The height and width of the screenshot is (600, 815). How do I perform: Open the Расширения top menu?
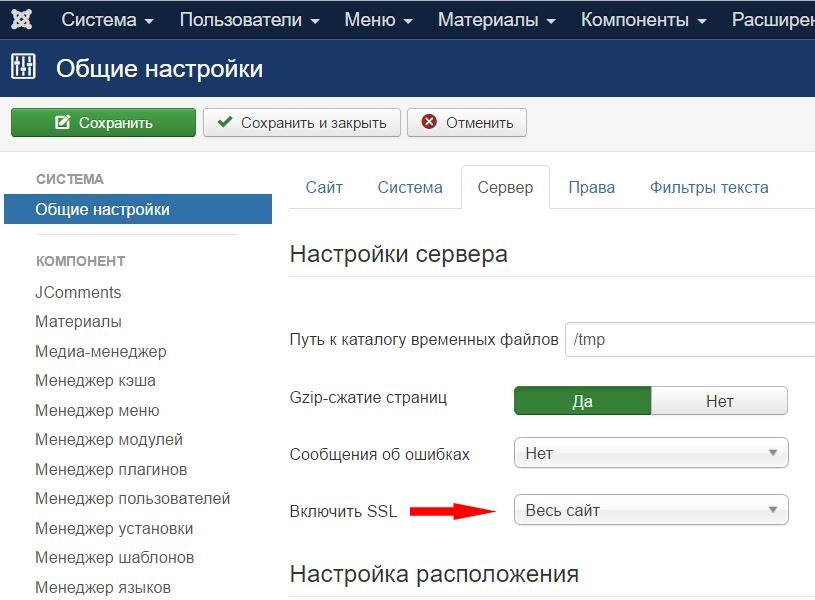click(x=773, y=20)
